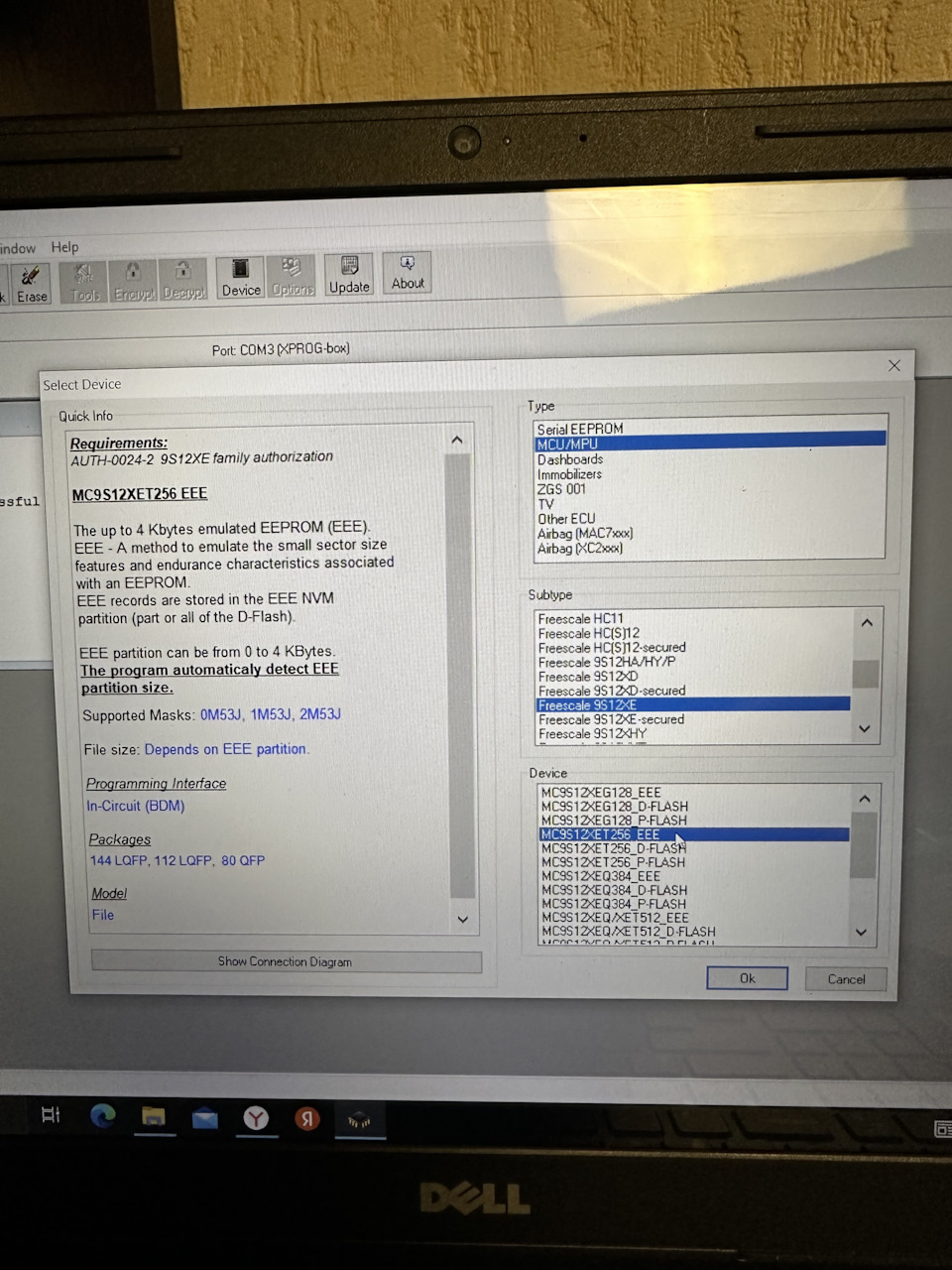Click Subtype list scrollbar thumb
Screen dimensions: 952x1270
(x=866, y=674)
